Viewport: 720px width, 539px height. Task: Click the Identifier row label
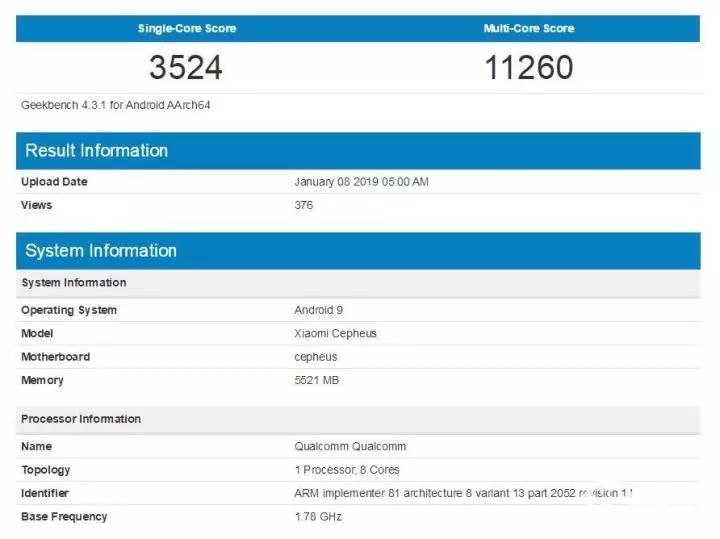[45, 494]
